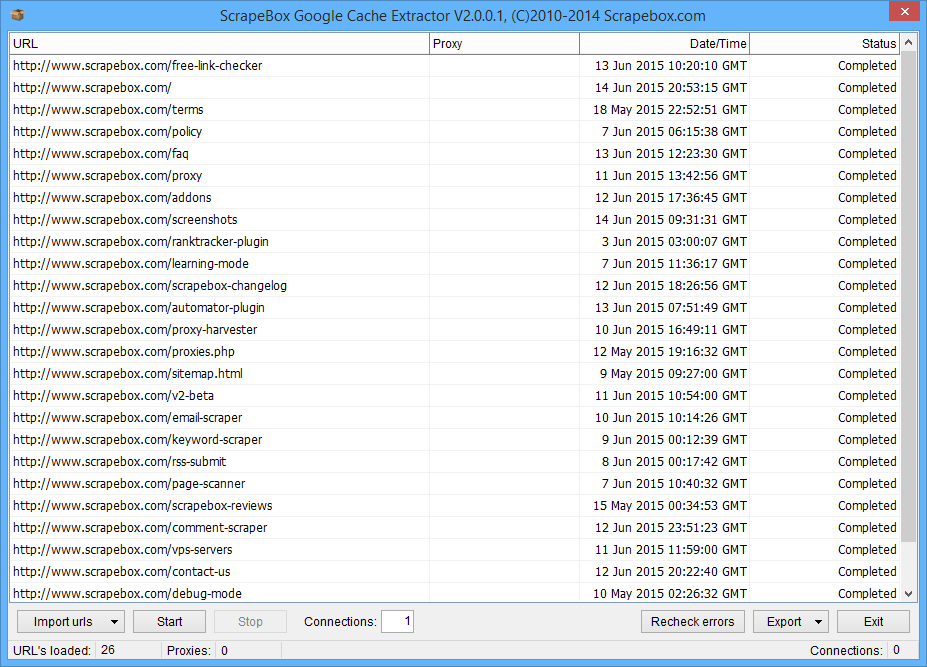Click the Exit button
Viewport: 927px width, 667px height.
click(873, 622)
